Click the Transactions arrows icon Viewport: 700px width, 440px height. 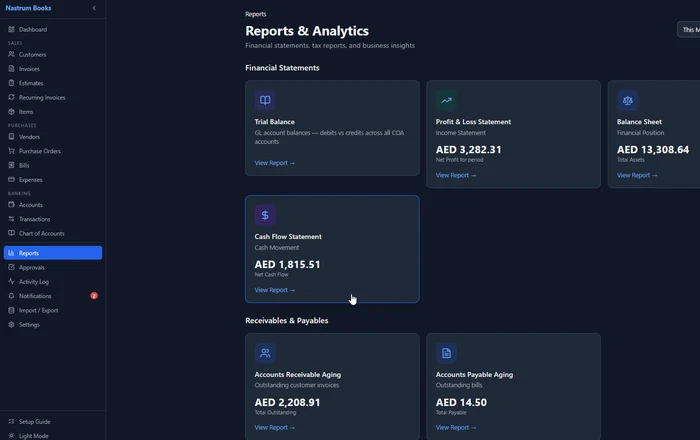tap(11, 219)
